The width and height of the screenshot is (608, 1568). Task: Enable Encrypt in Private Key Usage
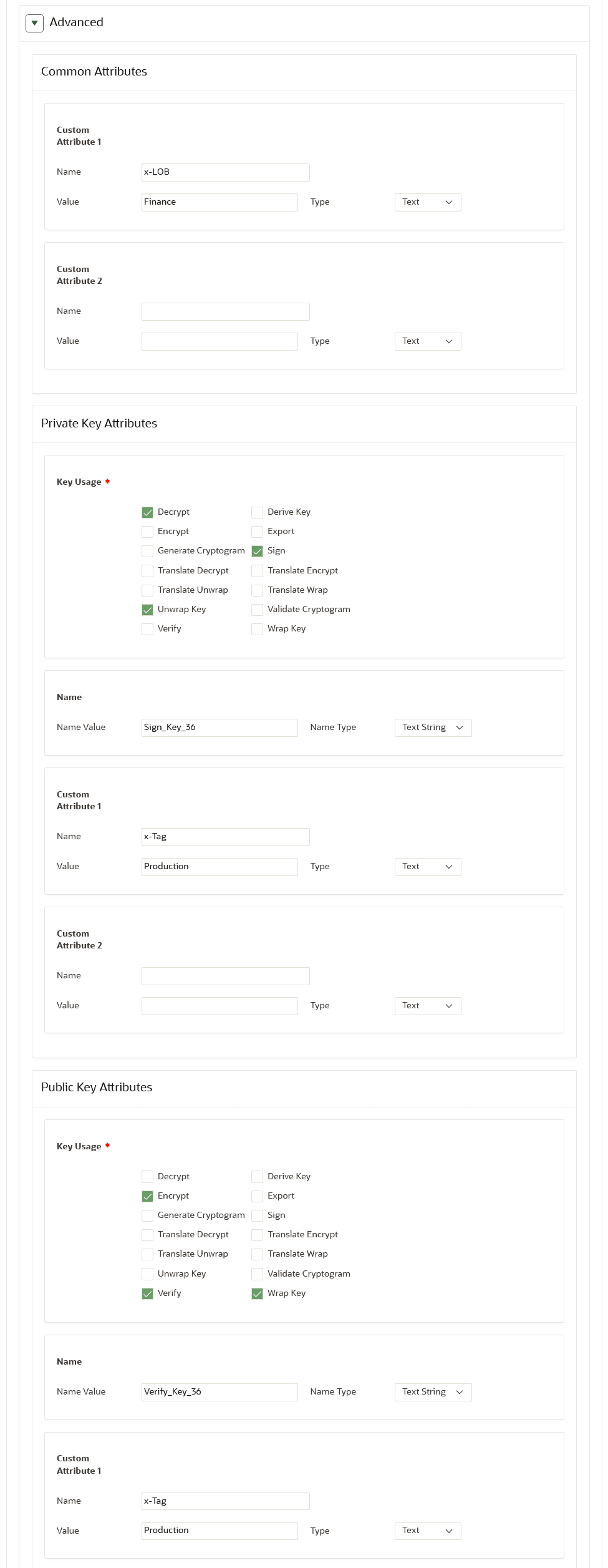(148, 532)
